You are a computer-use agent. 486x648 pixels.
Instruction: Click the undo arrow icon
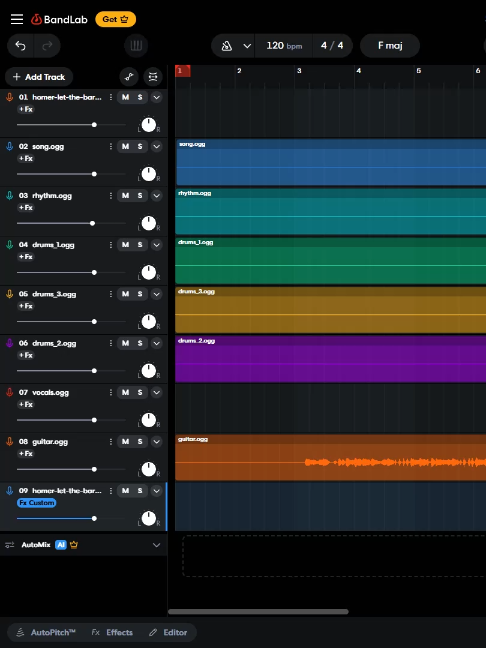(x=20, y=45)
